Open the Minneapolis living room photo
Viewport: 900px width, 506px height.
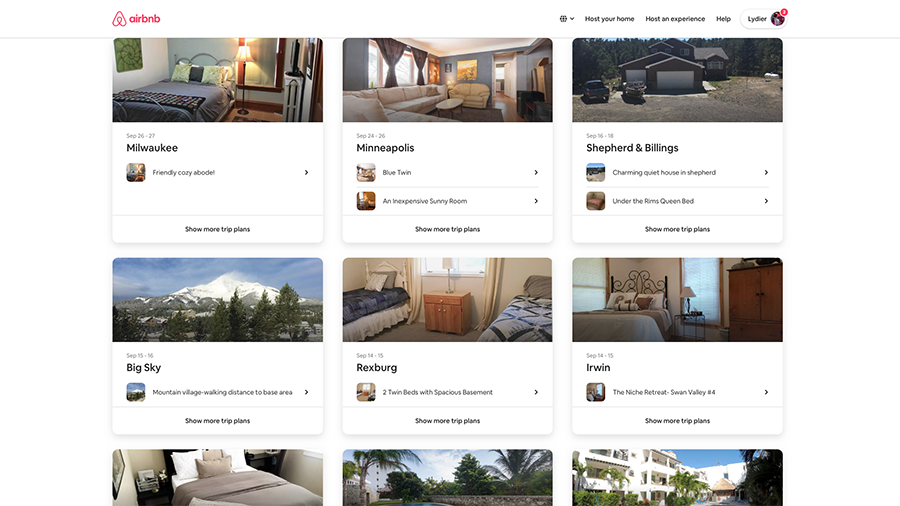point(448,80)
